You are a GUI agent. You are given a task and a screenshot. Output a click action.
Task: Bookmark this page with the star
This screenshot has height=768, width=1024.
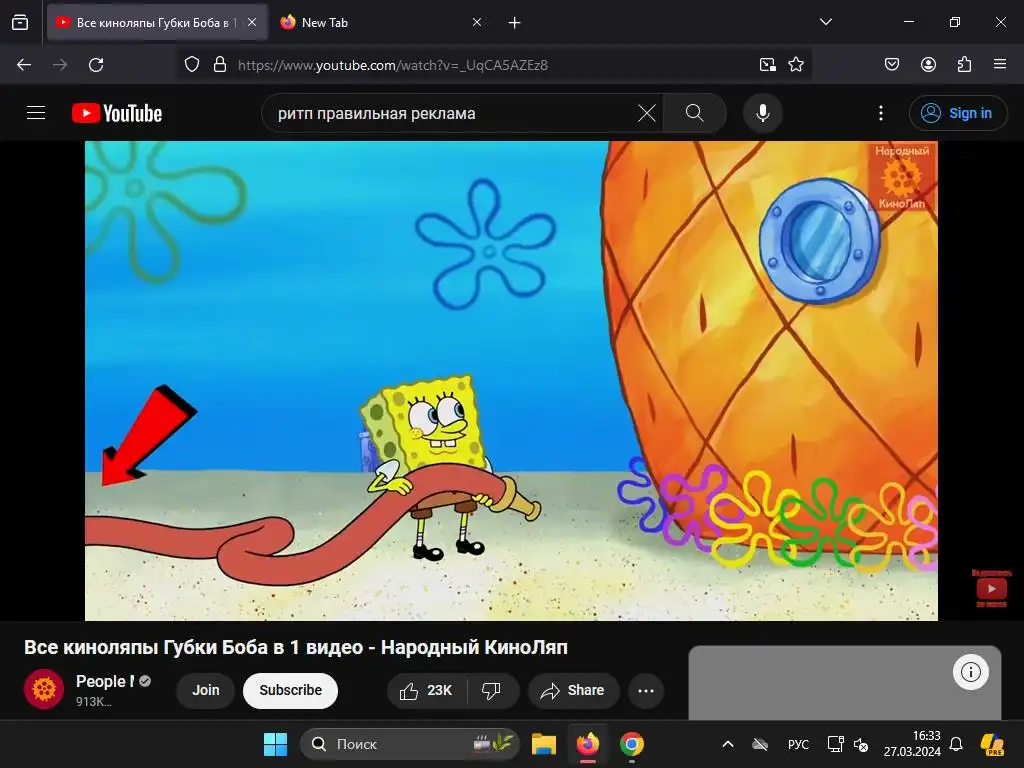795,65
